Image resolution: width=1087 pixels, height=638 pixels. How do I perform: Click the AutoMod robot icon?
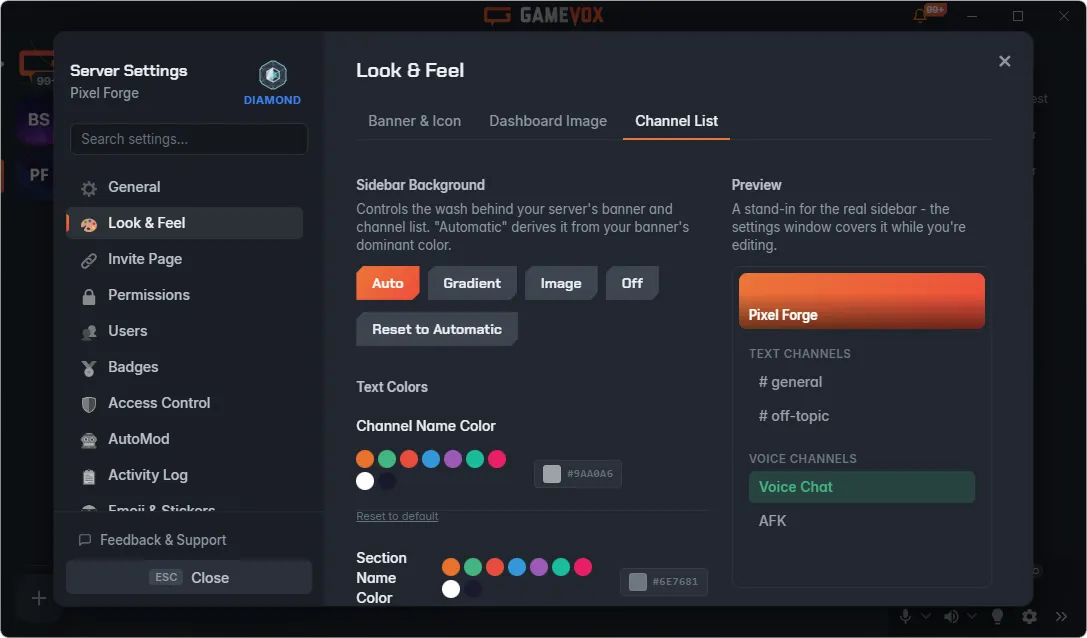click(x=89, y=440)
